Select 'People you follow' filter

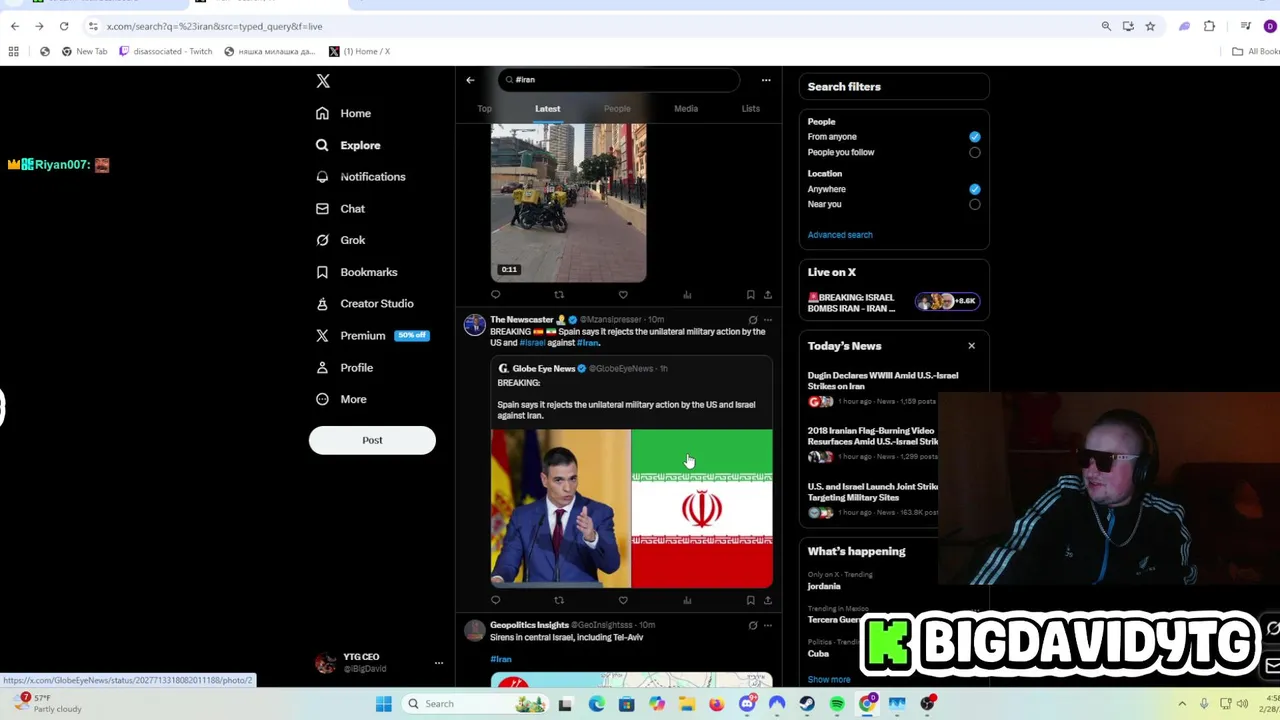pyautogui.click(x=975, y=153)
